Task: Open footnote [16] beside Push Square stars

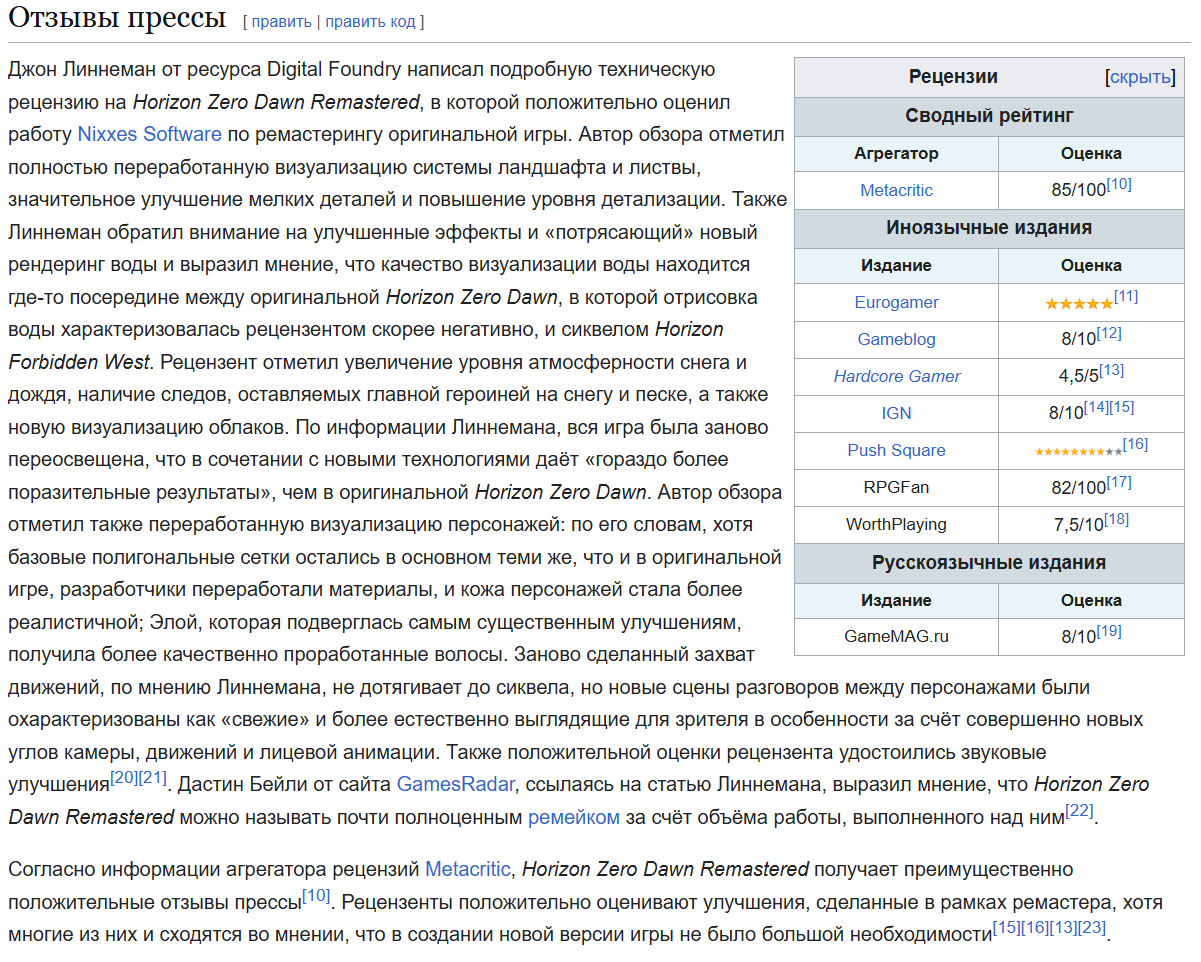Action: coord(1135,444)
